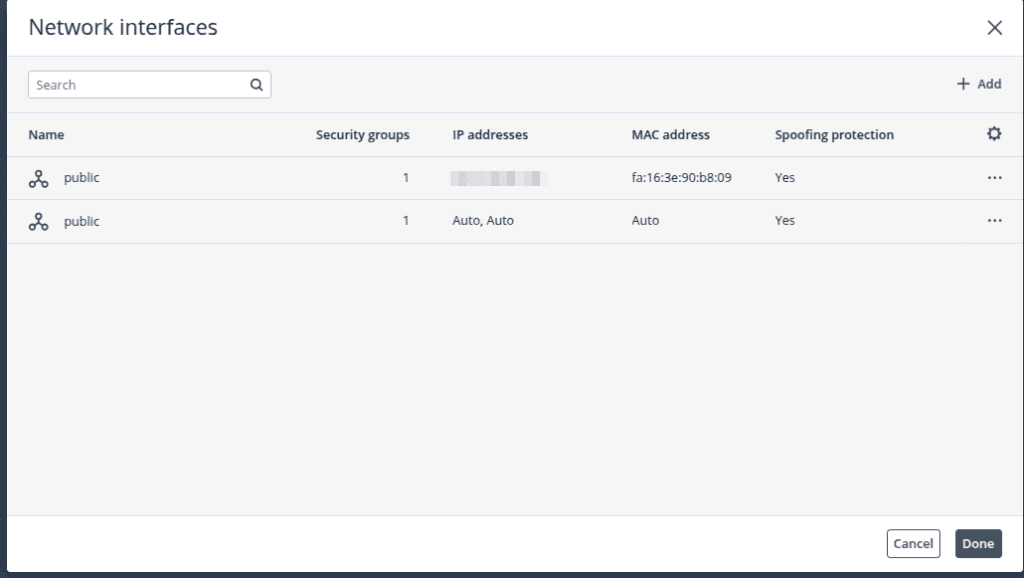The width and height of the screenshot is (1024, 578).
Task: Click 'public' name in the Auto MAC row
Action: [82, 221]
